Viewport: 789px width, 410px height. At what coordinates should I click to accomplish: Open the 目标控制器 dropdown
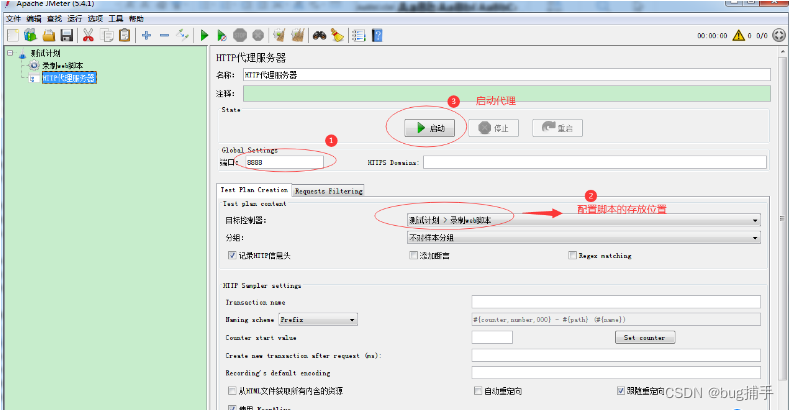pos(584,220)
